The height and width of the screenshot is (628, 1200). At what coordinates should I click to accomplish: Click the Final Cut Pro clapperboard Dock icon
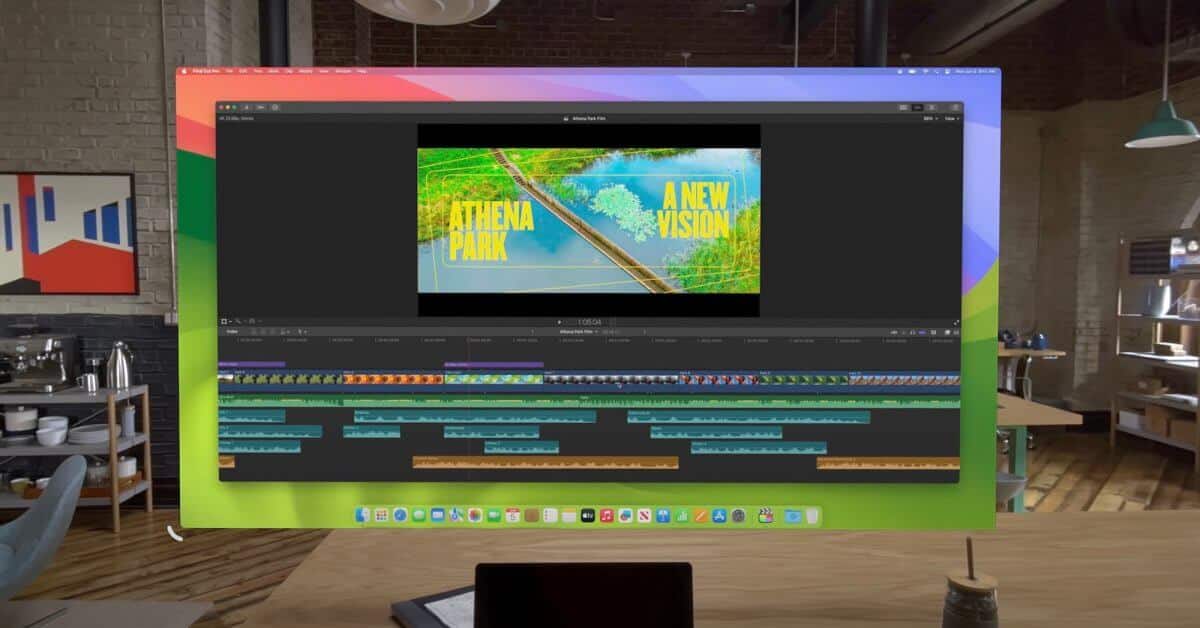point(766,516)
